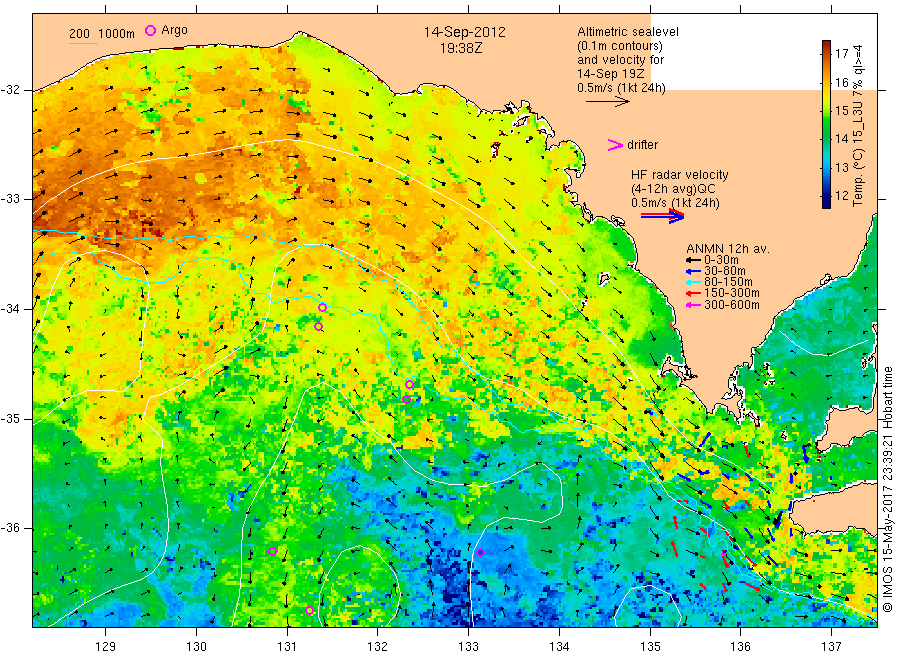Screen dimensions: 900x660
Task: Click the colorbar tick label 12
Action: click(x=841, y=196)
